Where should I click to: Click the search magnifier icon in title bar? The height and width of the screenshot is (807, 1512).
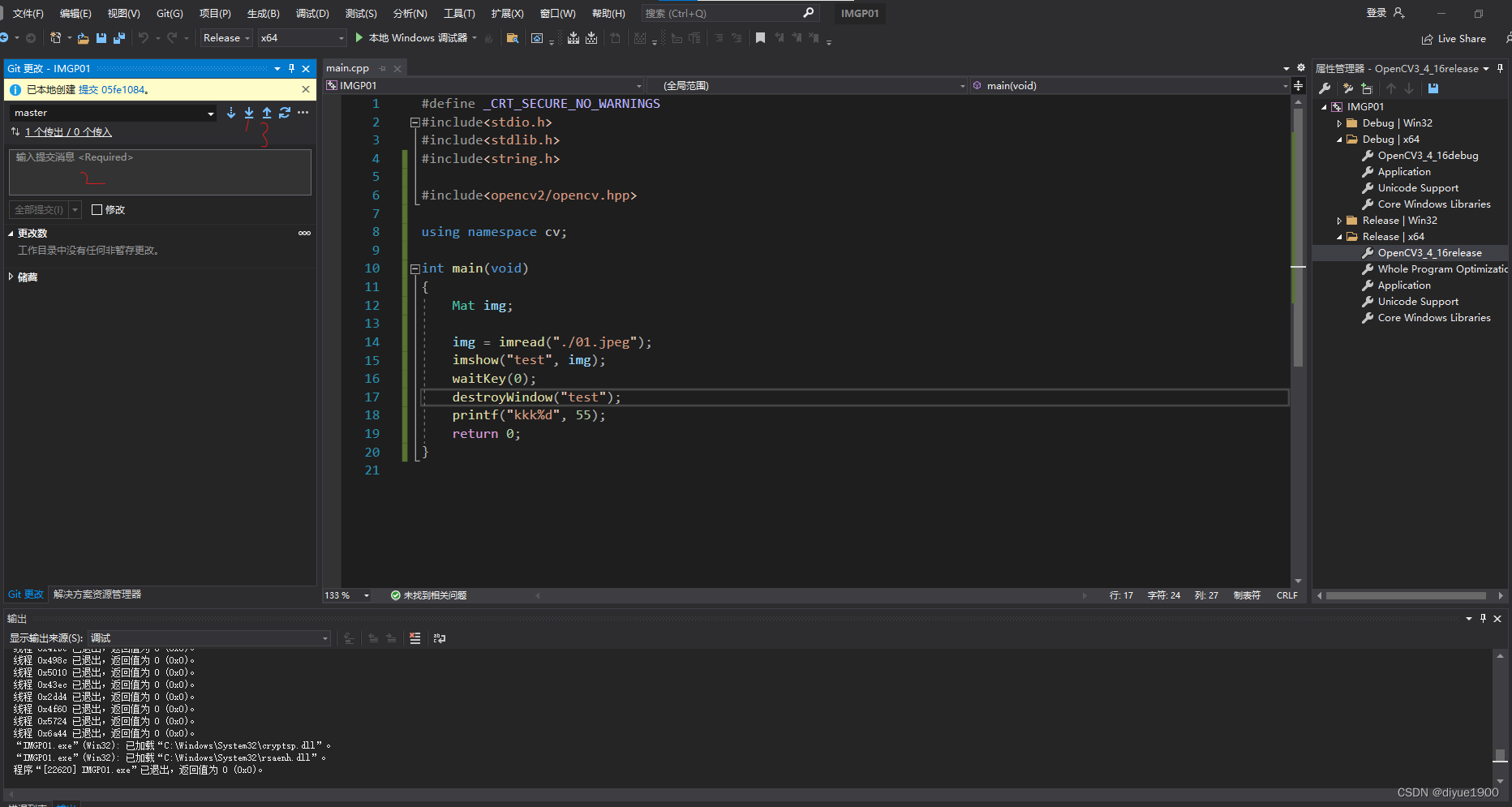pos(808,13)
